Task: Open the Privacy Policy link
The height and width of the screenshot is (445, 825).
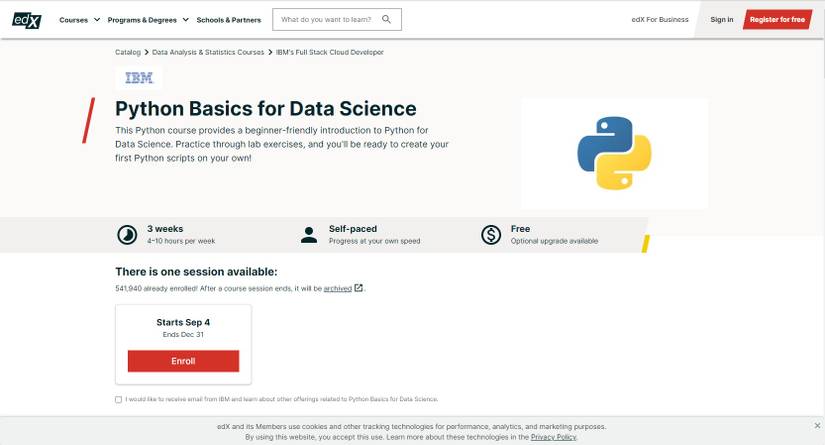Action: (553, 437)
